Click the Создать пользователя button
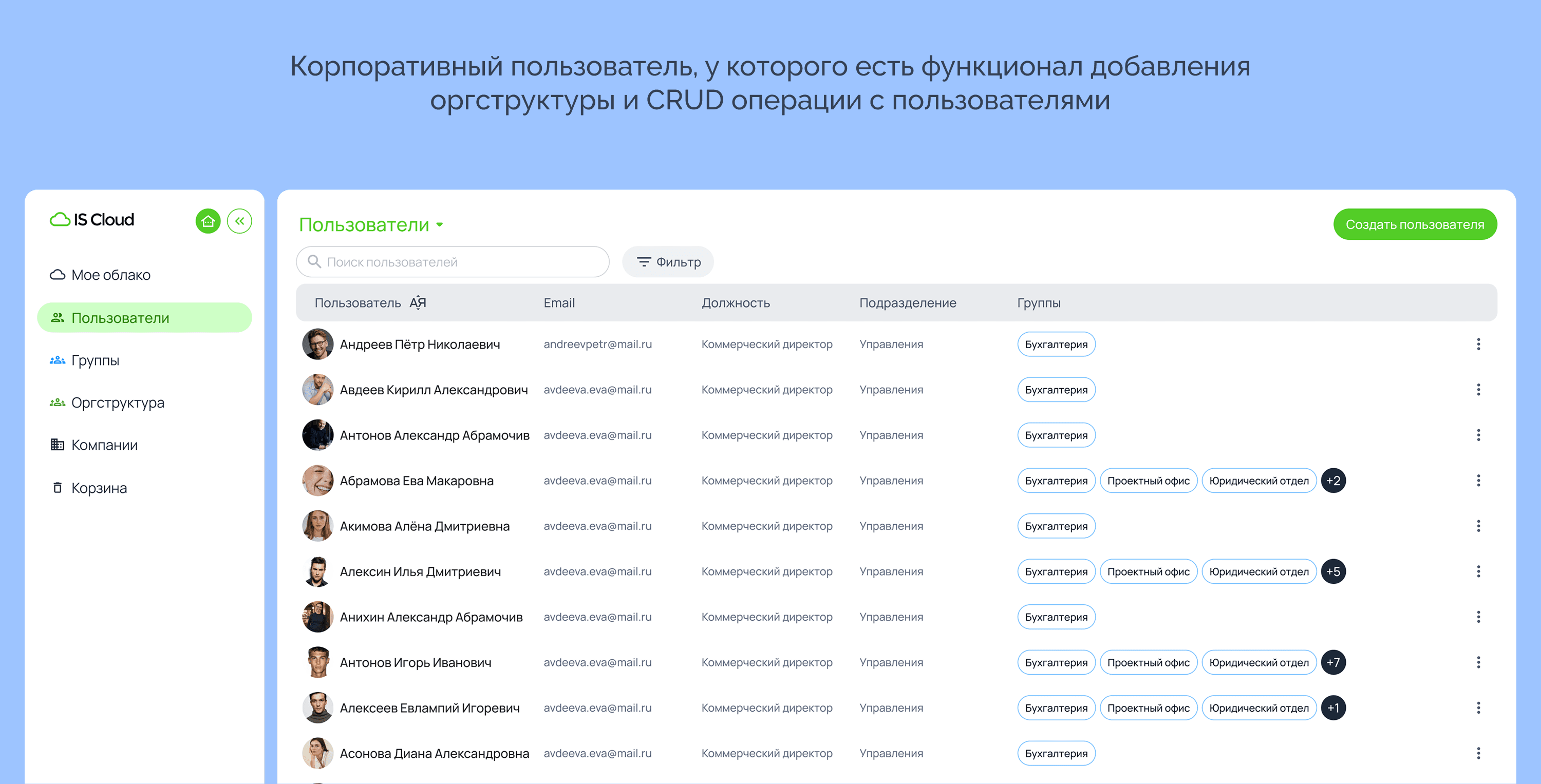Viewport: 1541px width, 784px height. point(1414,224)
